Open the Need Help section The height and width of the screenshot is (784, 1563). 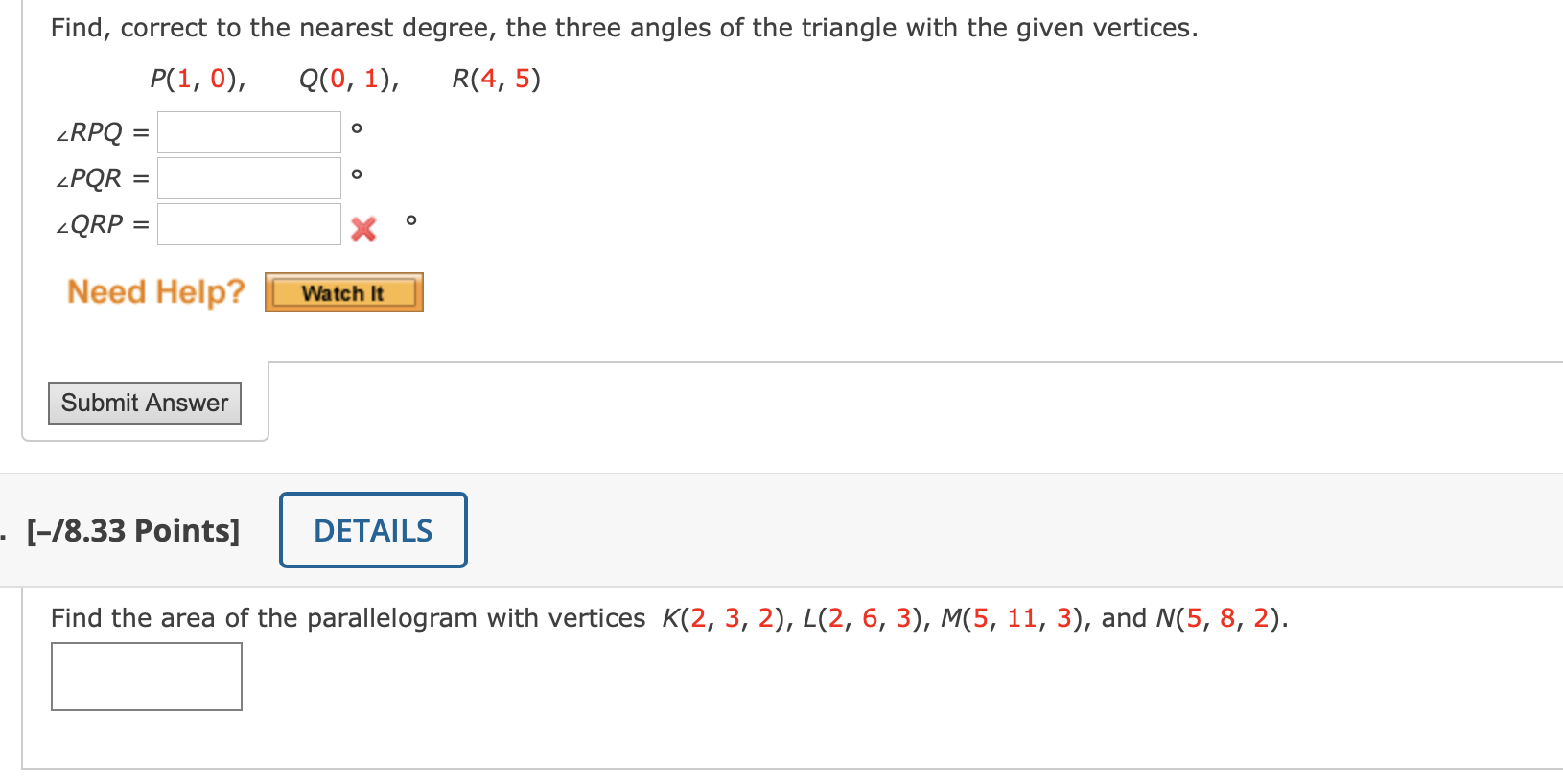153,291
